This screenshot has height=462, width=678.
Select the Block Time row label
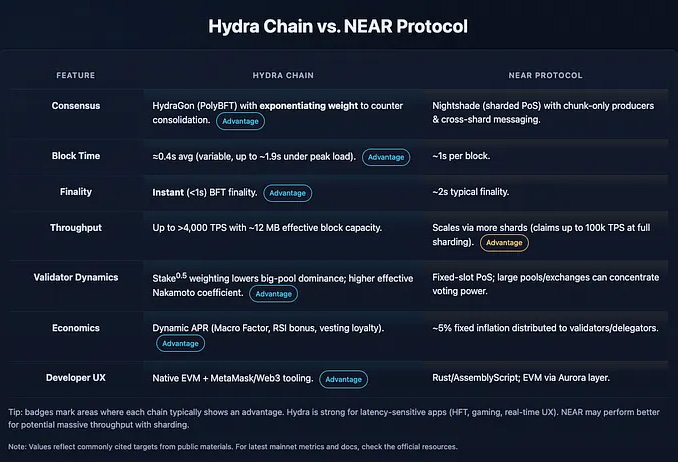[x=76, y=157]
